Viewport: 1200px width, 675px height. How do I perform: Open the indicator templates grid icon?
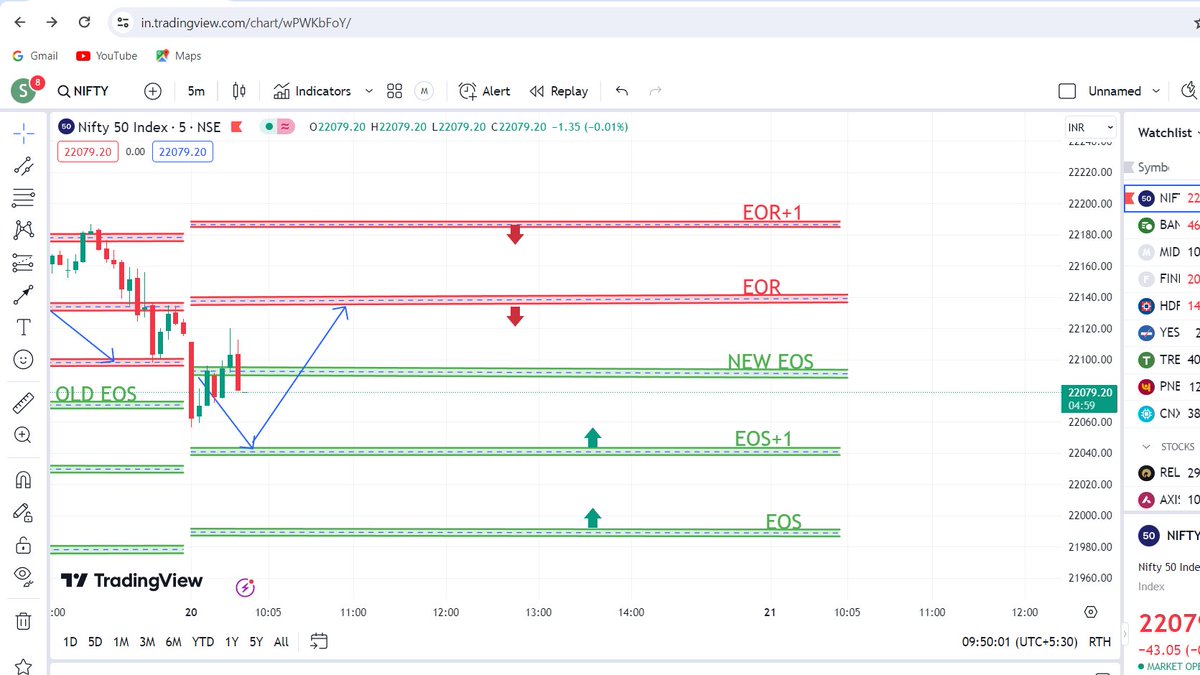(x=394, y=90)
